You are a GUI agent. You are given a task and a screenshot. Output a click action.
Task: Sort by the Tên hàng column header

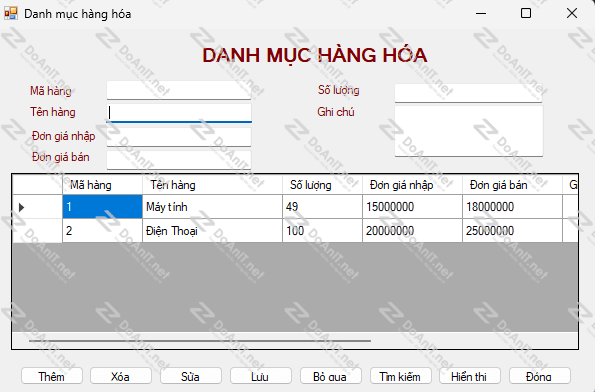click(x=212, y=185)
